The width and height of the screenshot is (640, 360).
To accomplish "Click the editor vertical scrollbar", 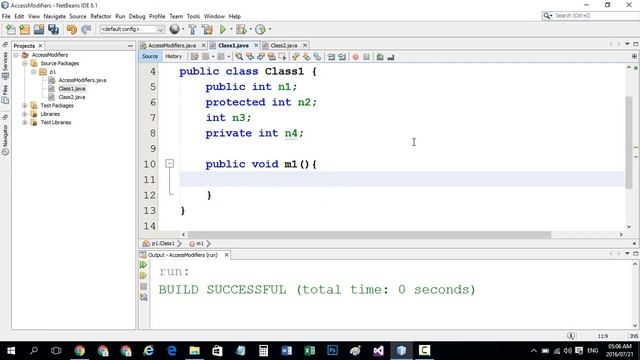I will coord(629,142).
